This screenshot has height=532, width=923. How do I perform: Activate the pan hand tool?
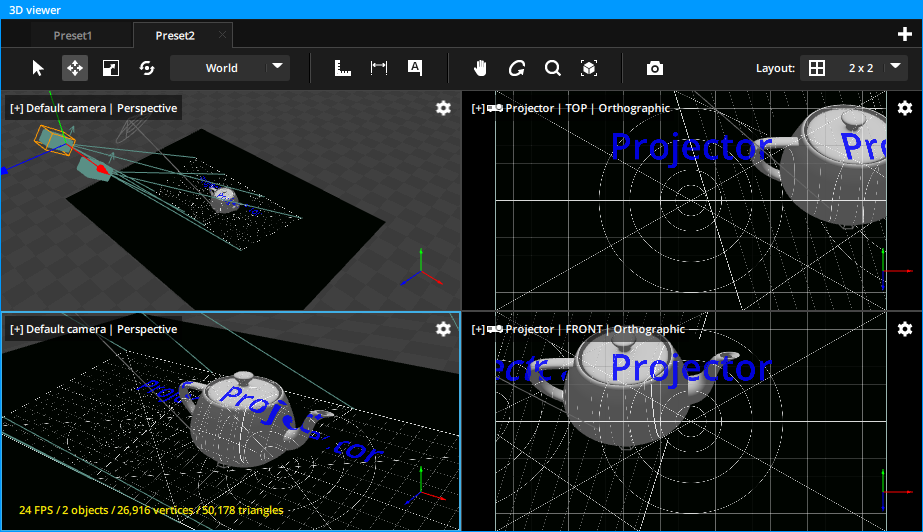480,68
